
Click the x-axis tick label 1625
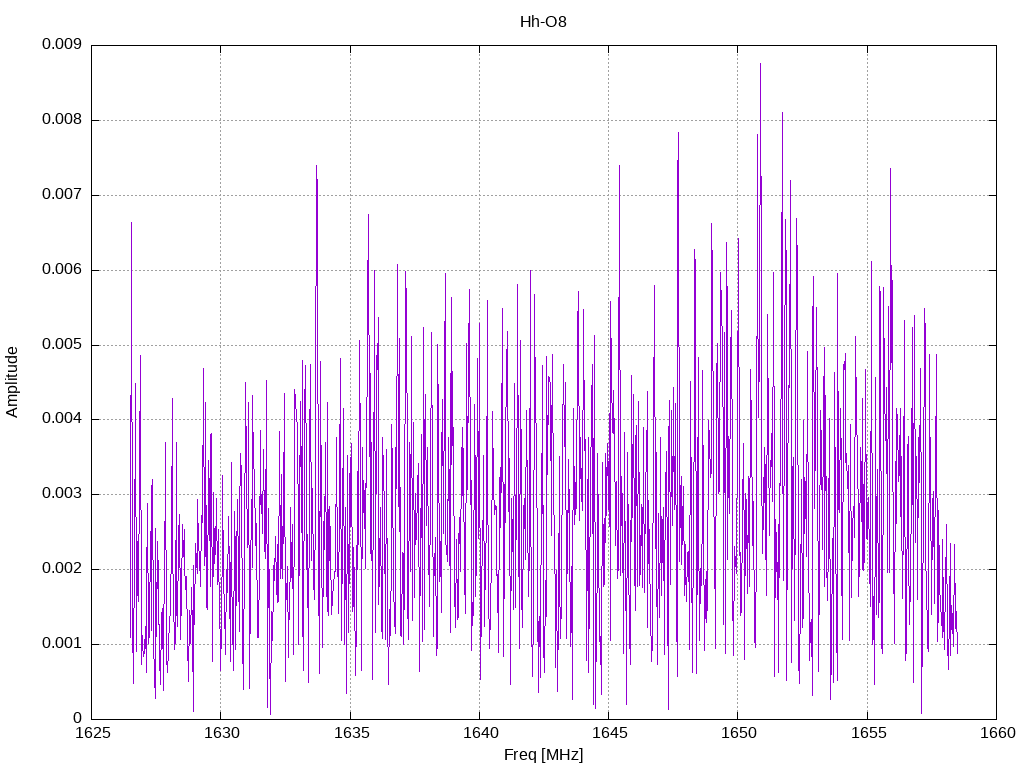(92, 733)
